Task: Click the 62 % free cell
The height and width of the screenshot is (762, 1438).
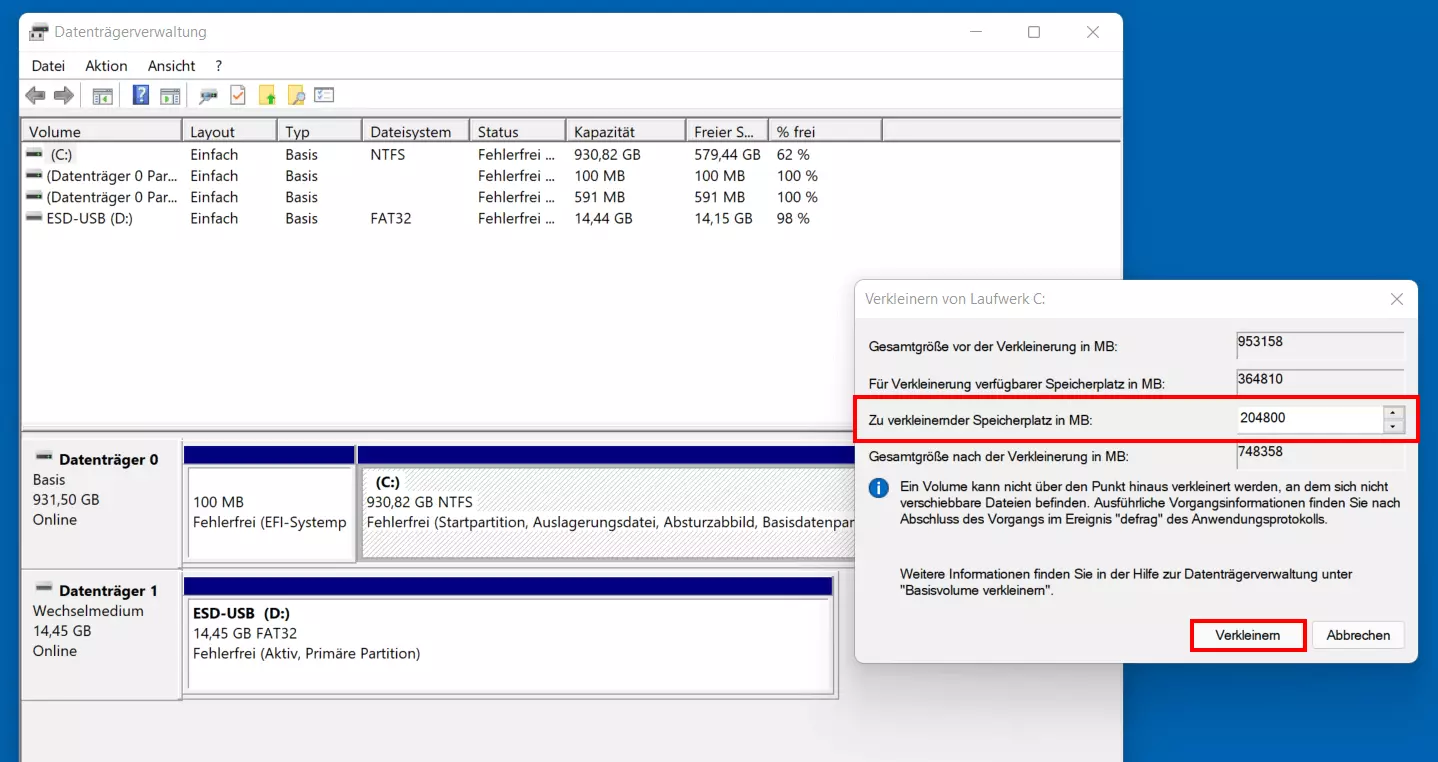Action: click(793, 155)
